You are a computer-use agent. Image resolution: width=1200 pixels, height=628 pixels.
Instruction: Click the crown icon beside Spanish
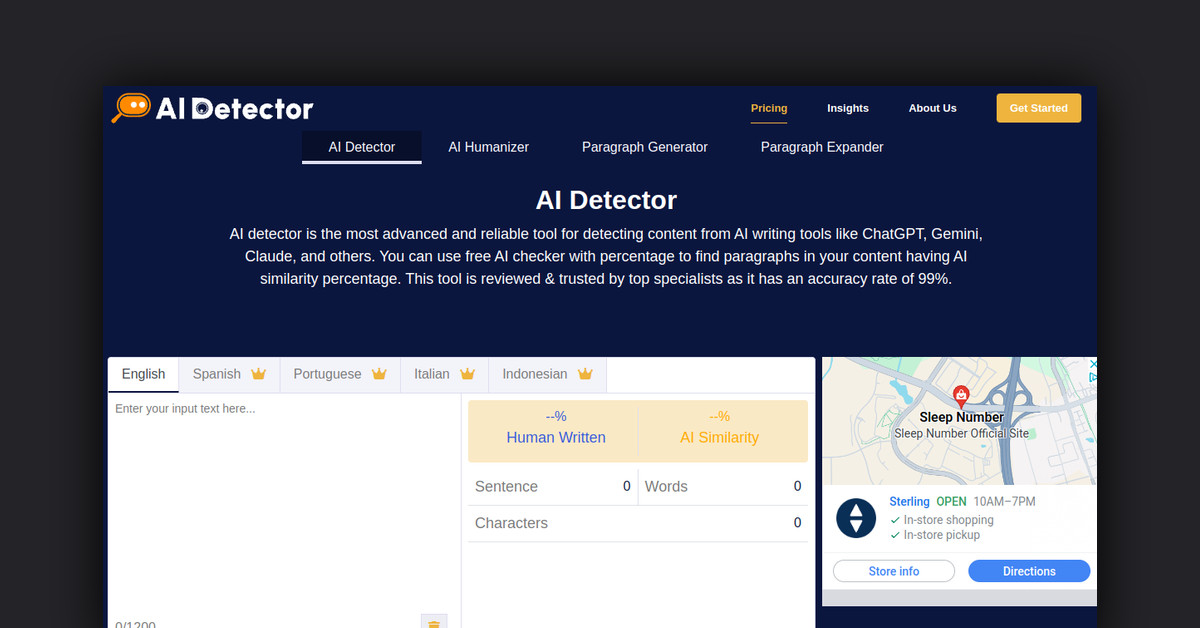pyautogui.click(x=258, y=373)
